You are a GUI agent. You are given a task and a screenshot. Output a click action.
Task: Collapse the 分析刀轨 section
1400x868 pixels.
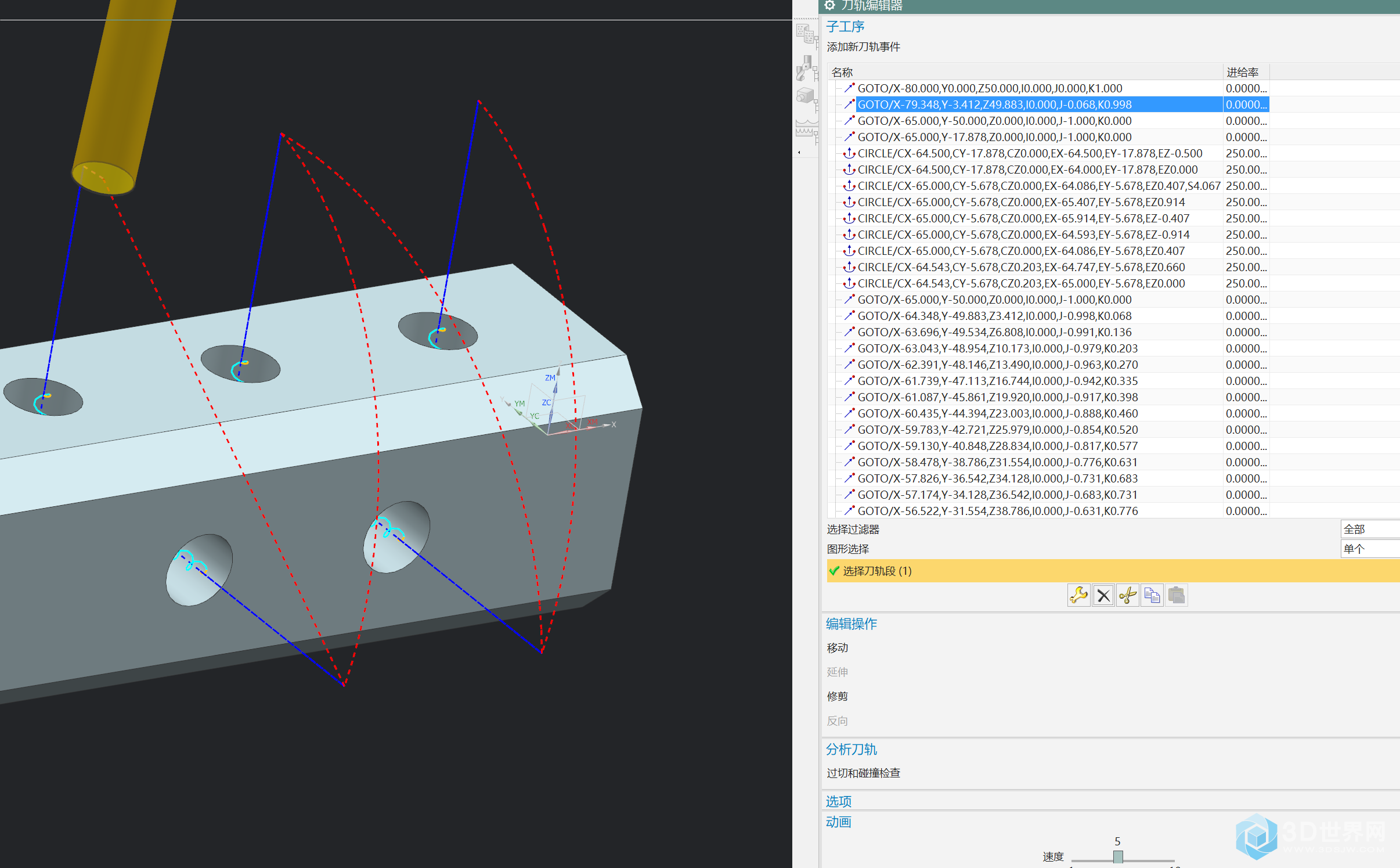click(851, 749)
